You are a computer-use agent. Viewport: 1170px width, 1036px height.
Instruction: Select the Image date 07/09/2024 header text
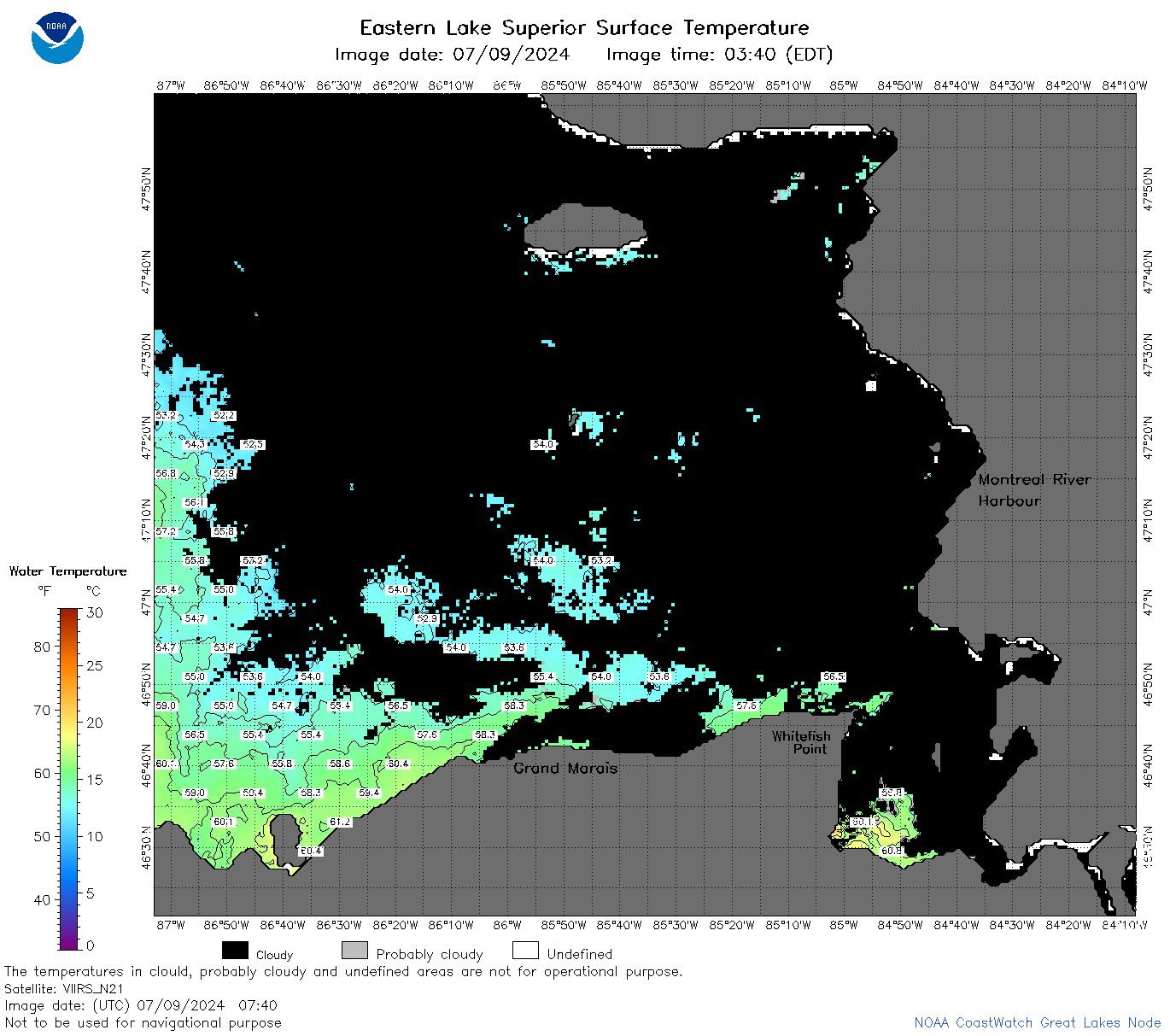point(452,55)
